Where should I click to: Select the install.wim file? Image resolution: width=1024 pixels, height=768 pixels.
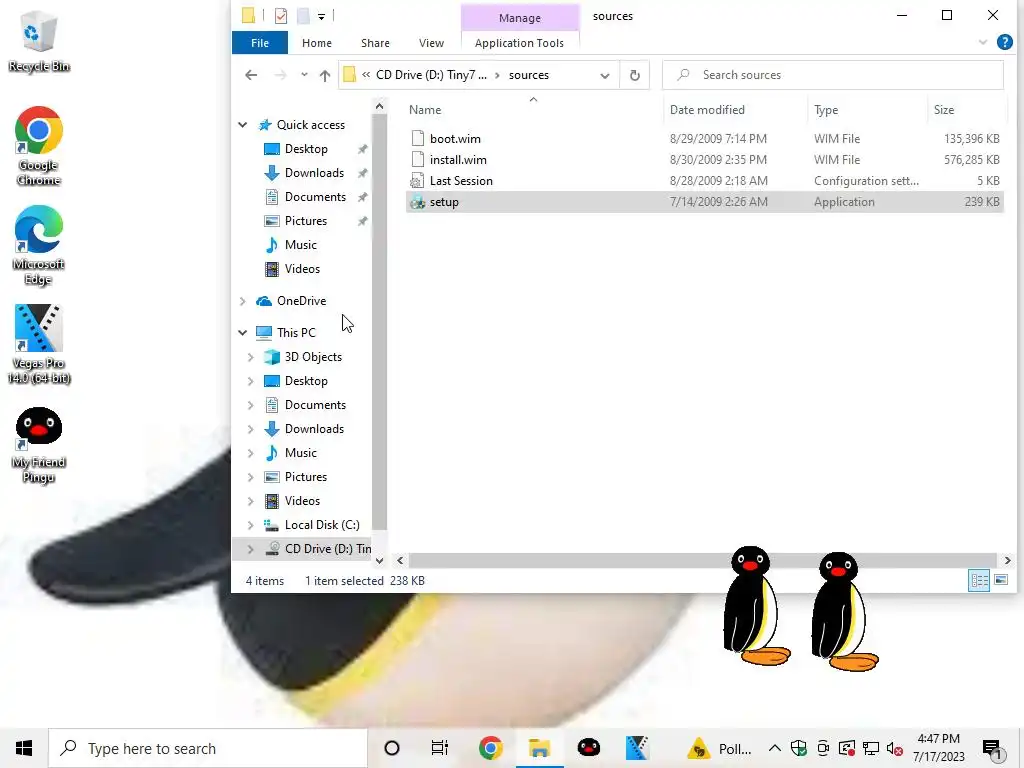705,159
